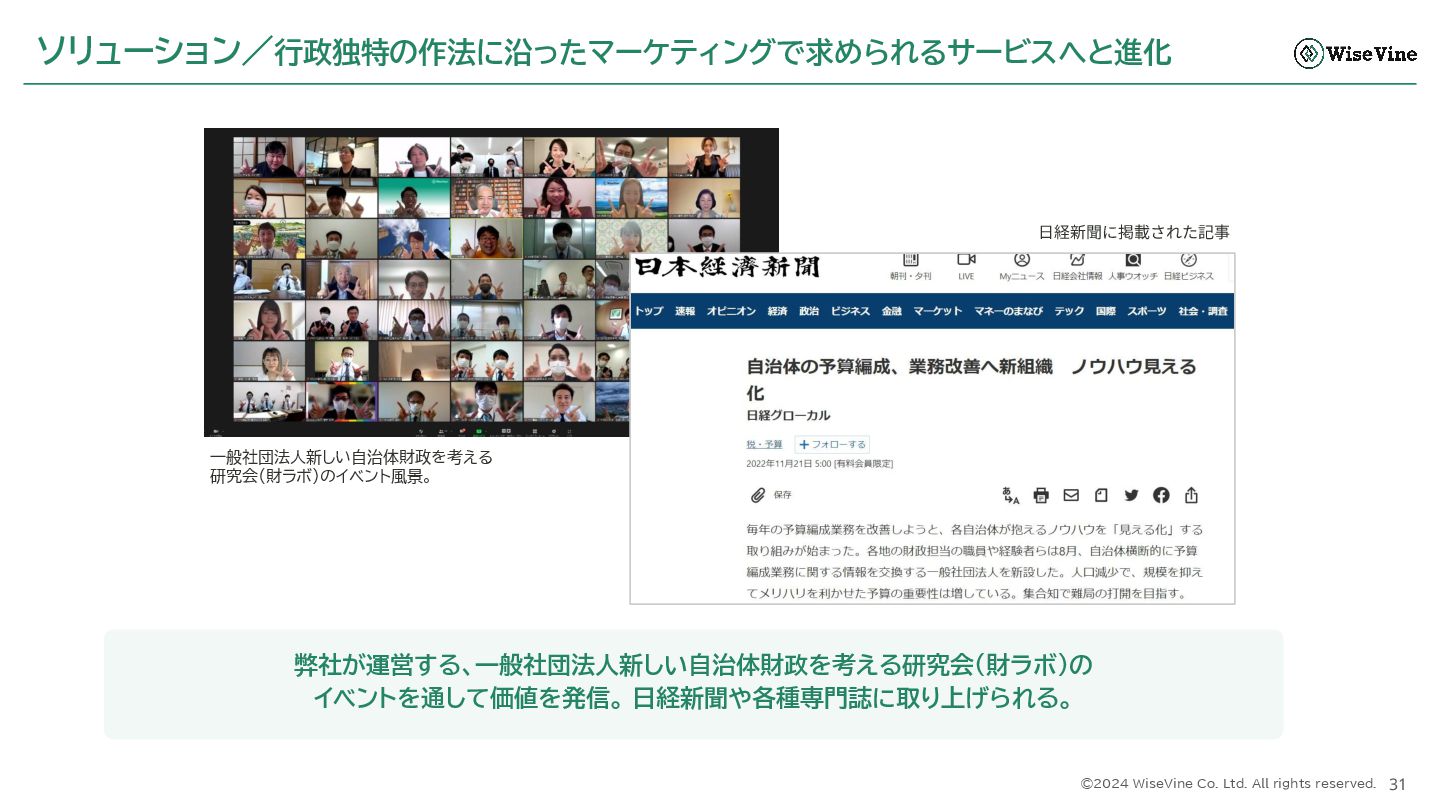The width and height of the screenshot is (1440, 810).
Task: Click the page number 31
Action: pyautogui.click(x=1397, y=784)
